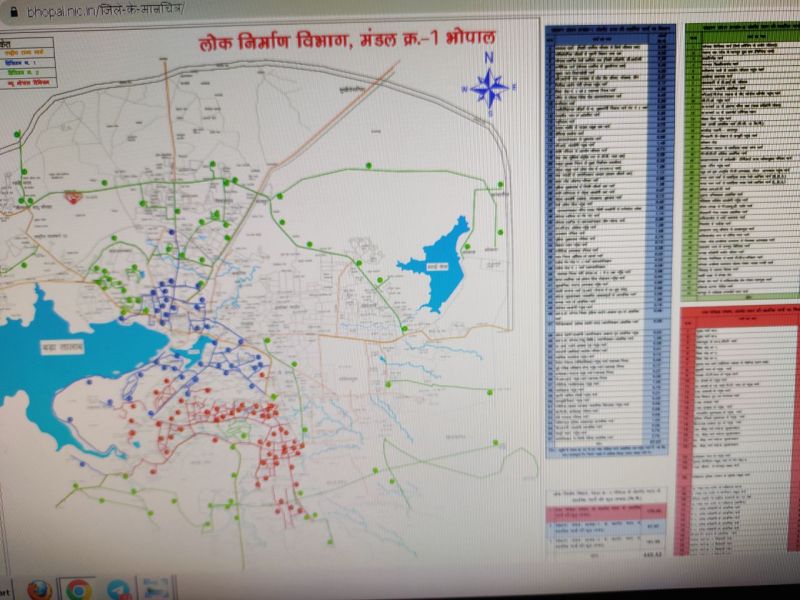Open Firefox from the taskbar

coord(41,589)
